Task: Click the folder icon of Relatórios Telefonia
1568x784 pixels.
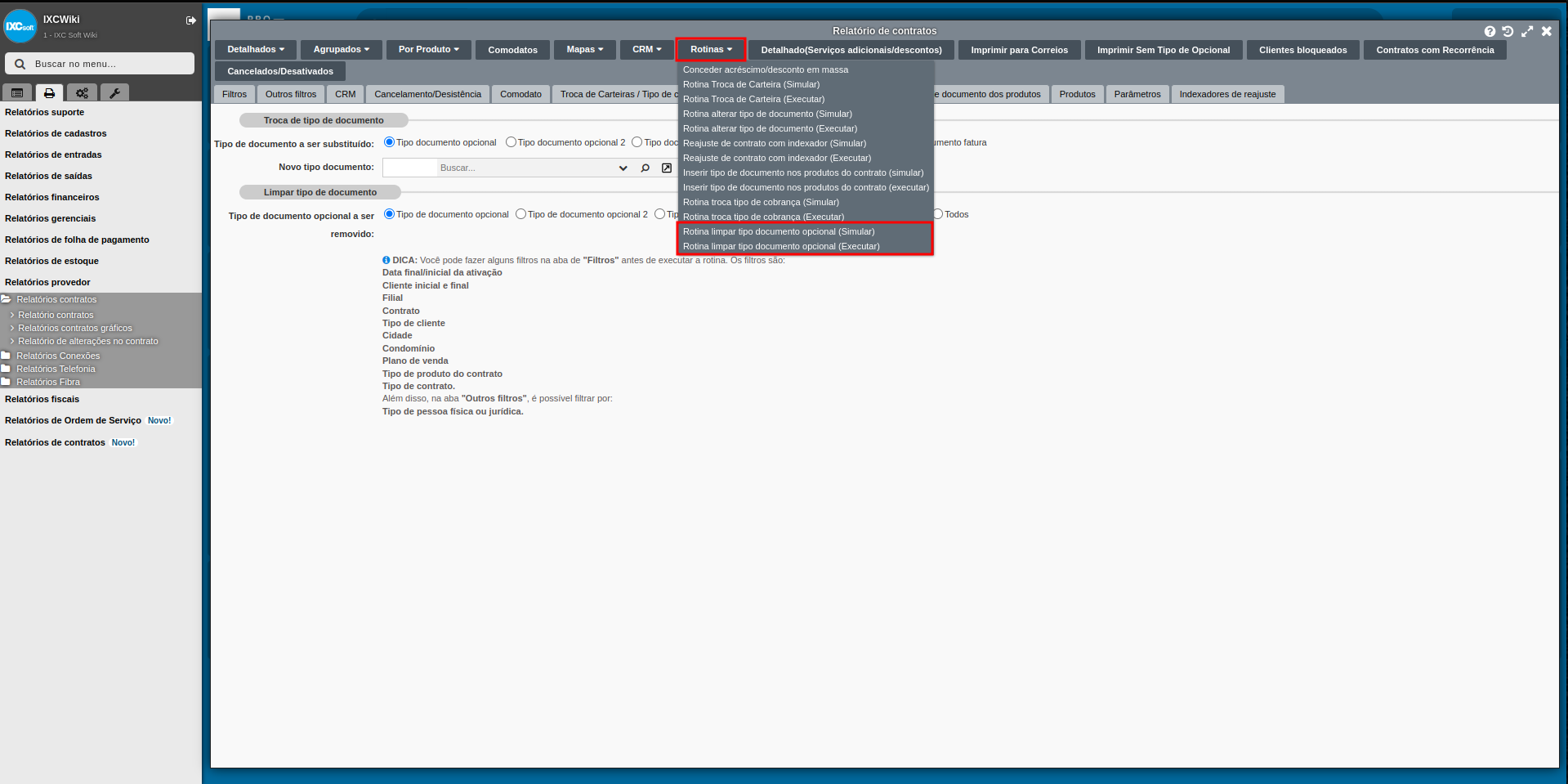Action: pyautogui.click(x=6, y=369)
